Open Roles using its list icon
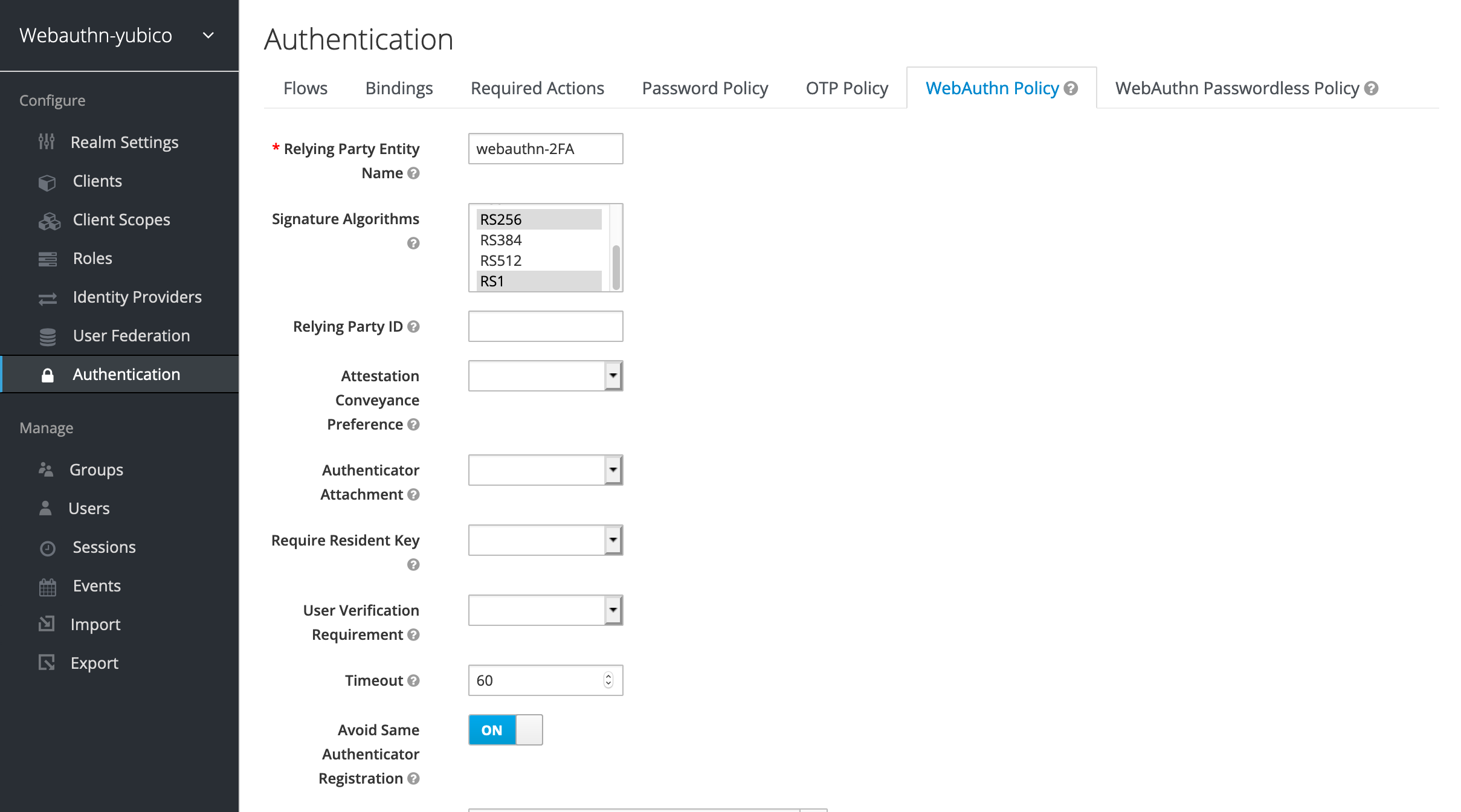Screen dimensions: 1461x812 (48, 258)
